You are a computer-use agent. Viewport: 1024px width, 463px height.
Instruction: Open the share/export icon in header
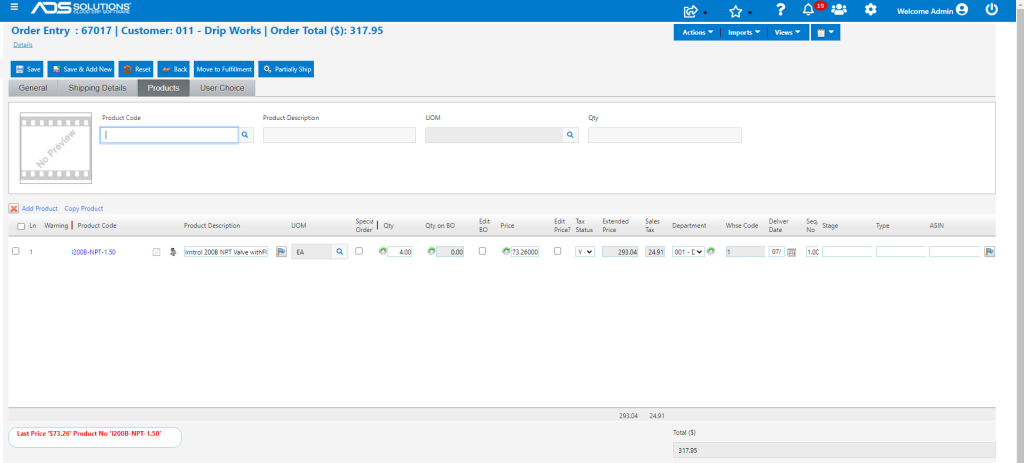pos(691,10)
